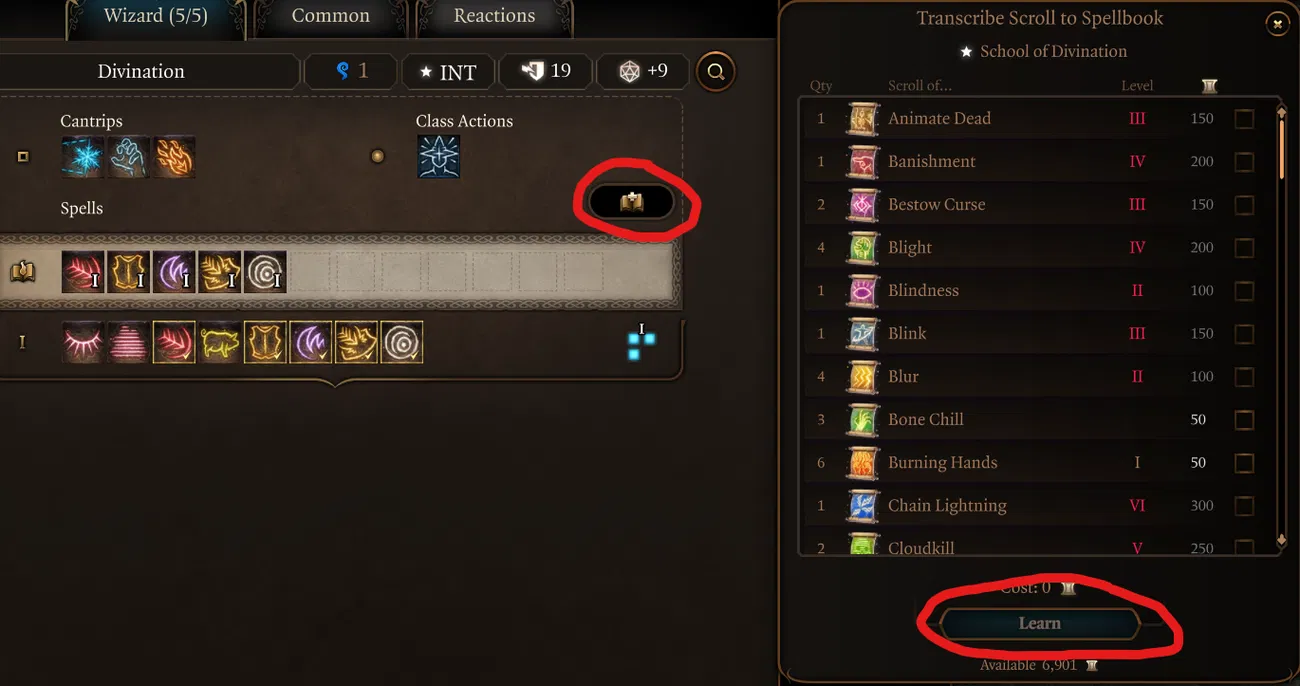Check the box for Blight scroll
Viewport: 1300px width, 686px height.
click(x=1244, y=248)
